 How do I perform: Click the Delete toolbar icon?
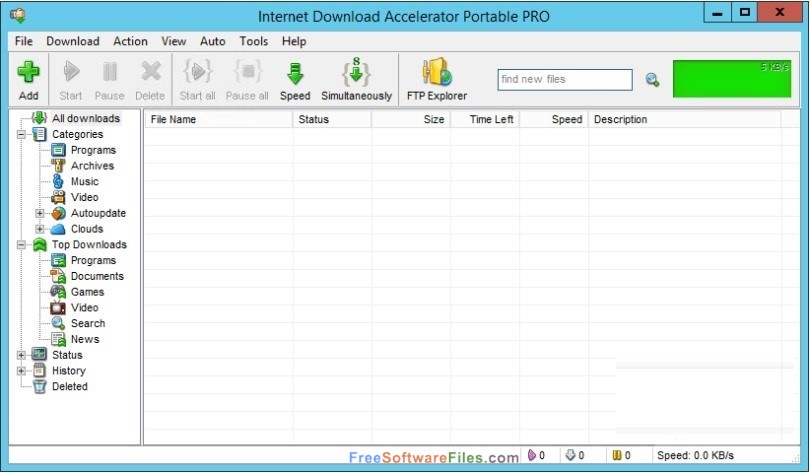(150, 72)
